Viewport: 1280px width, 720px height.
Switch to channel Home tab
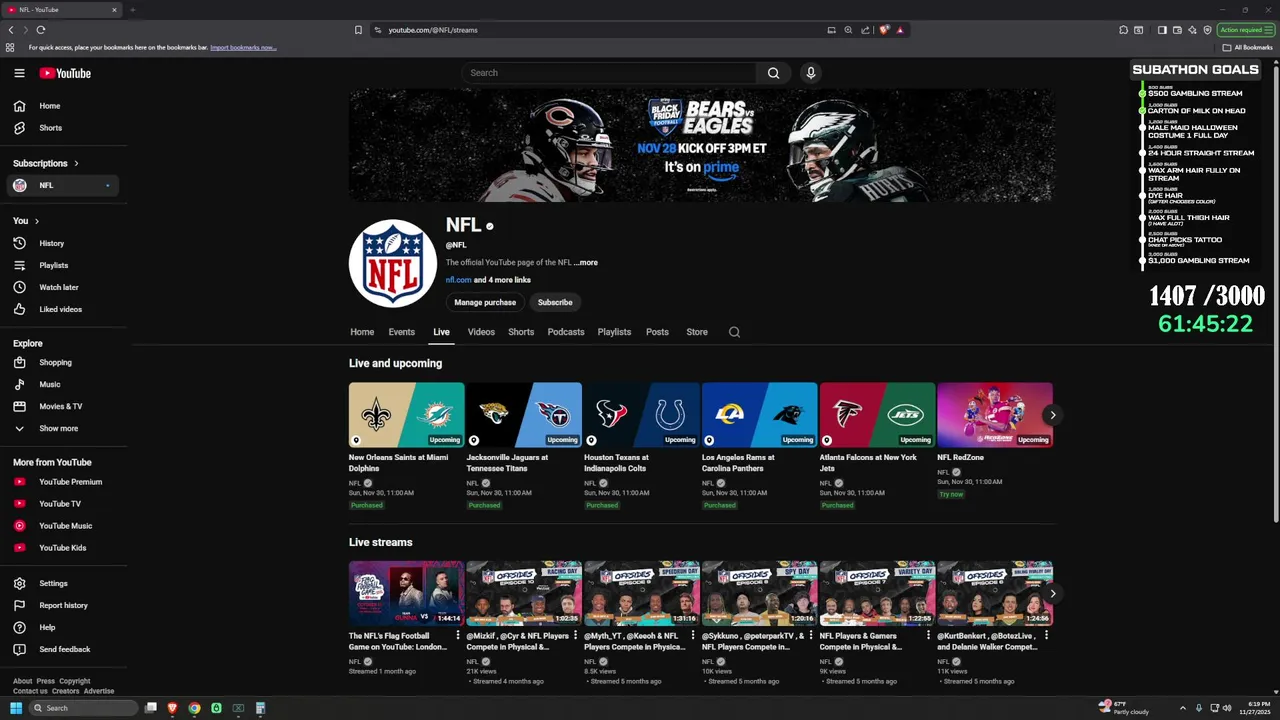(362, 332)
